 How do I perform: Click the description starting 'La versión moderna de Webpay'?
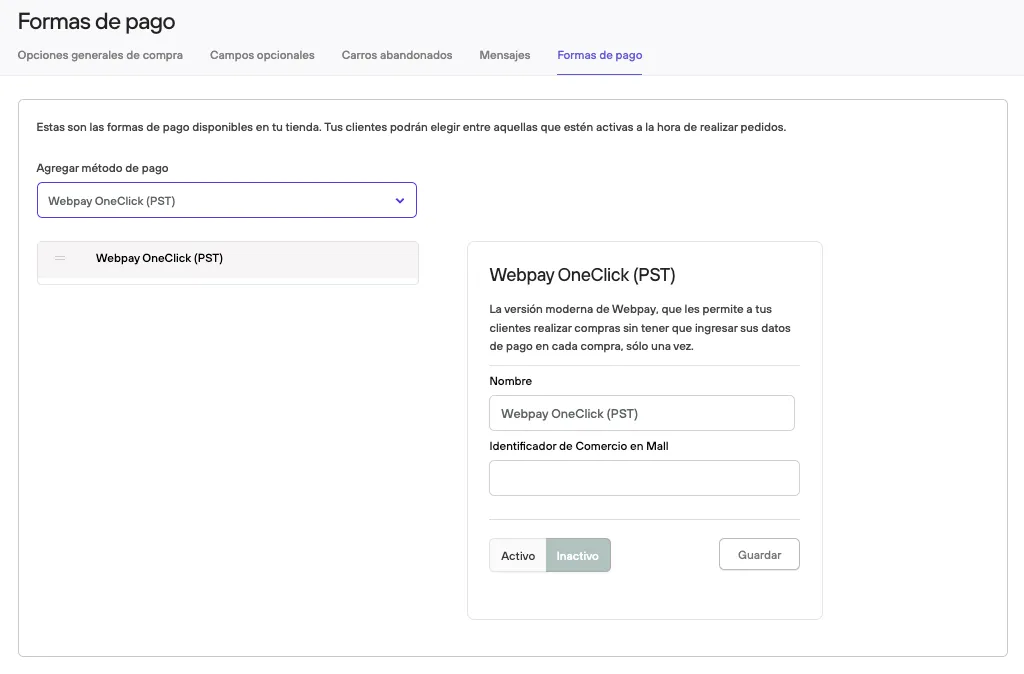(x=640, y=327)
